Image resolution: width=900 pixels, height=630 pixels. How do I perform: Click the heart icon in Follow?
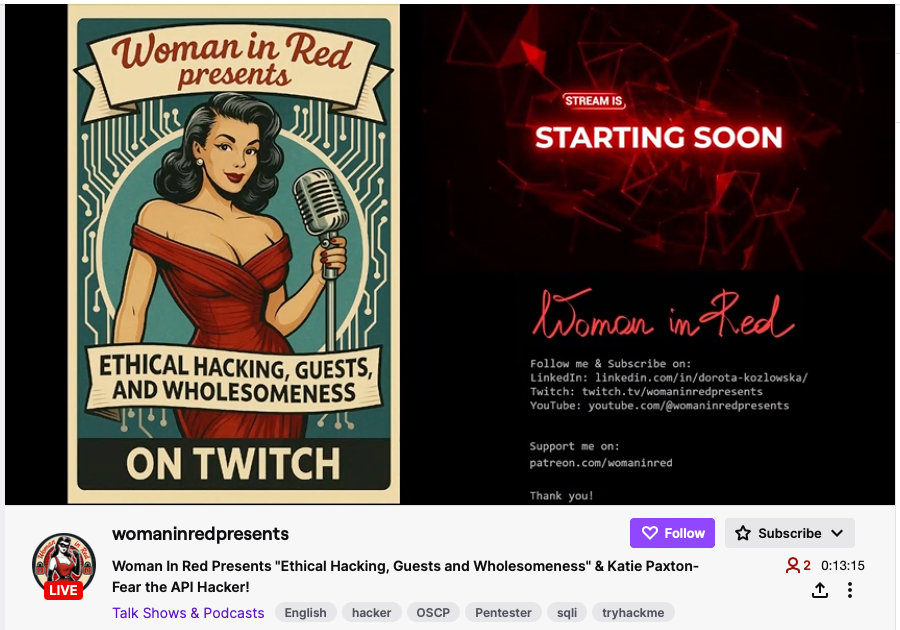[x=649, y=533]
